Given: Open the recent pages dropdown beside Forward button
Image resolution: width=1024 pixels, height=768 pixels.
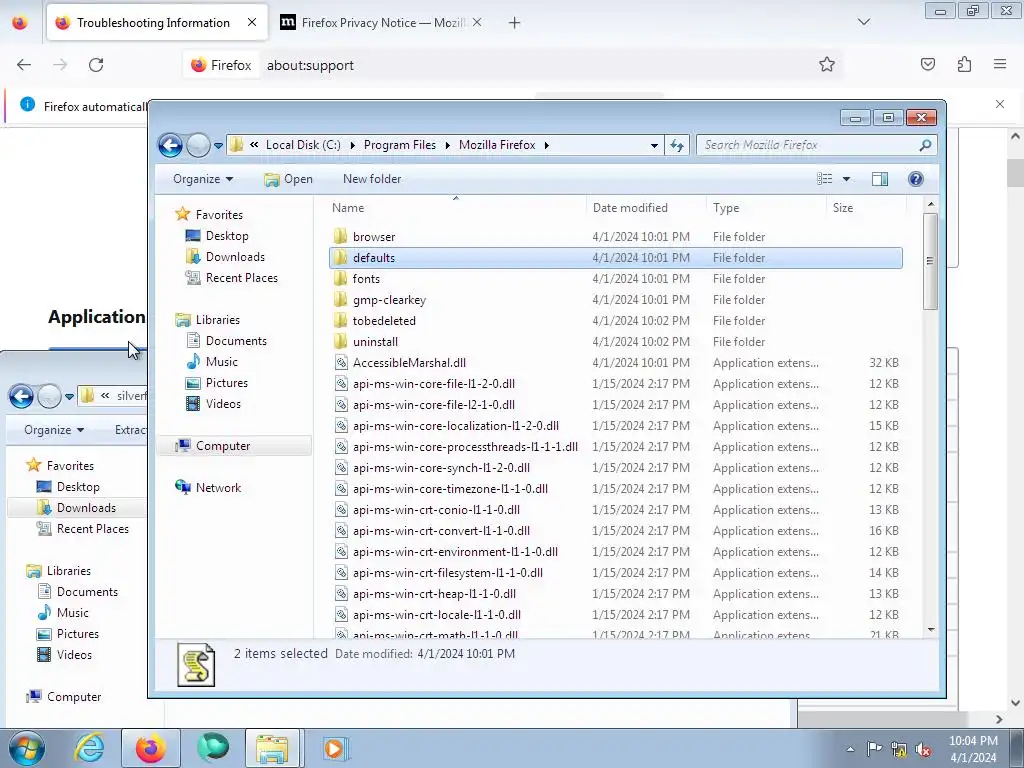Looking at the screenshot, I should point(218,145).
